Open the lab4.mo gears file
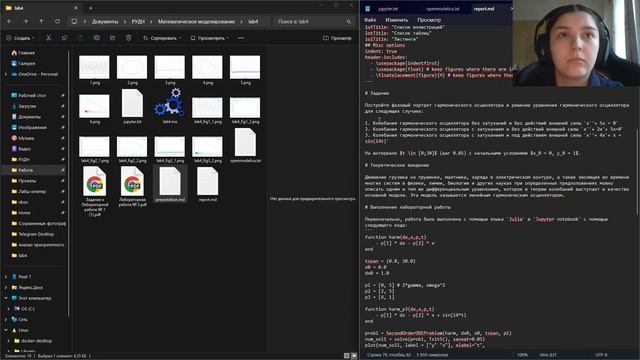 click(x=169, y=106)
